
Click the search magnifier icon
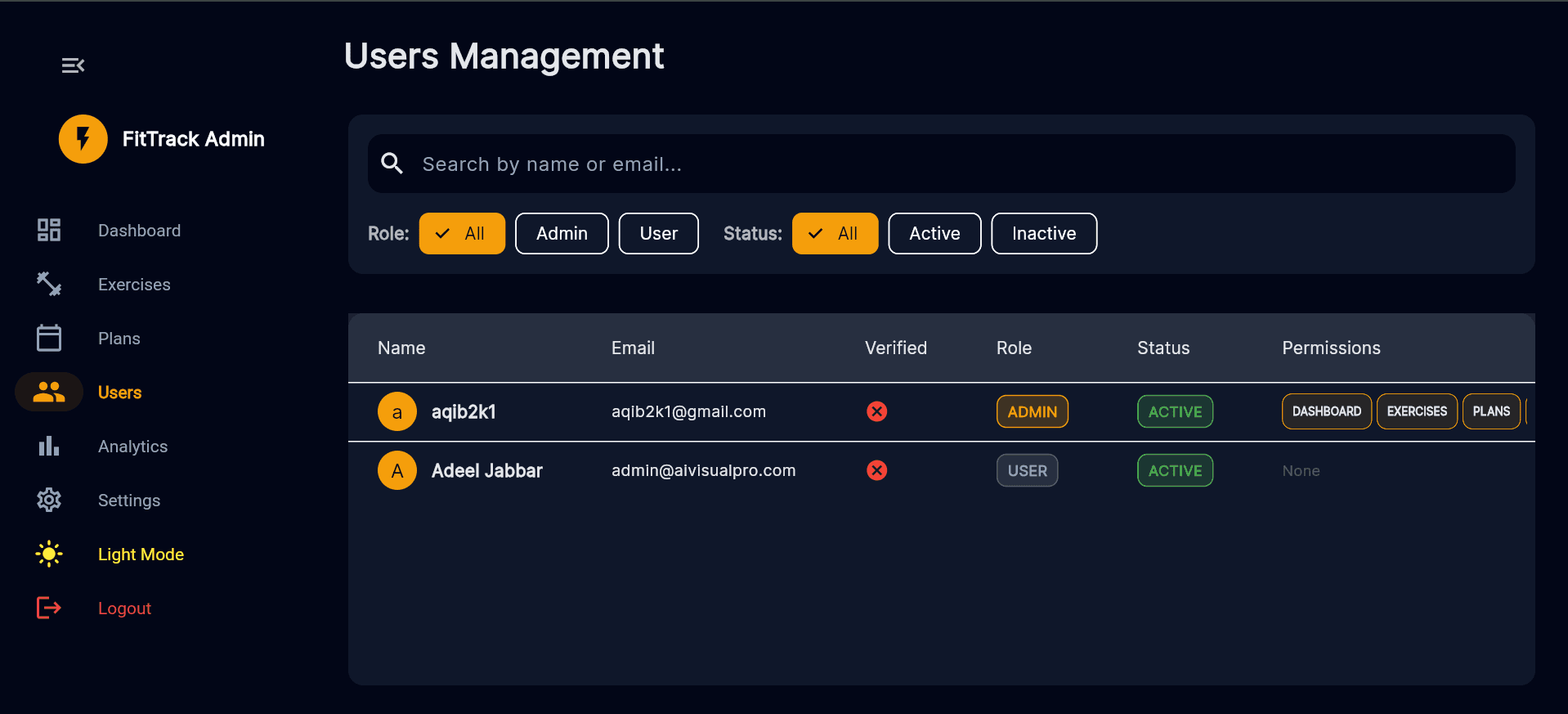[392, 164]
